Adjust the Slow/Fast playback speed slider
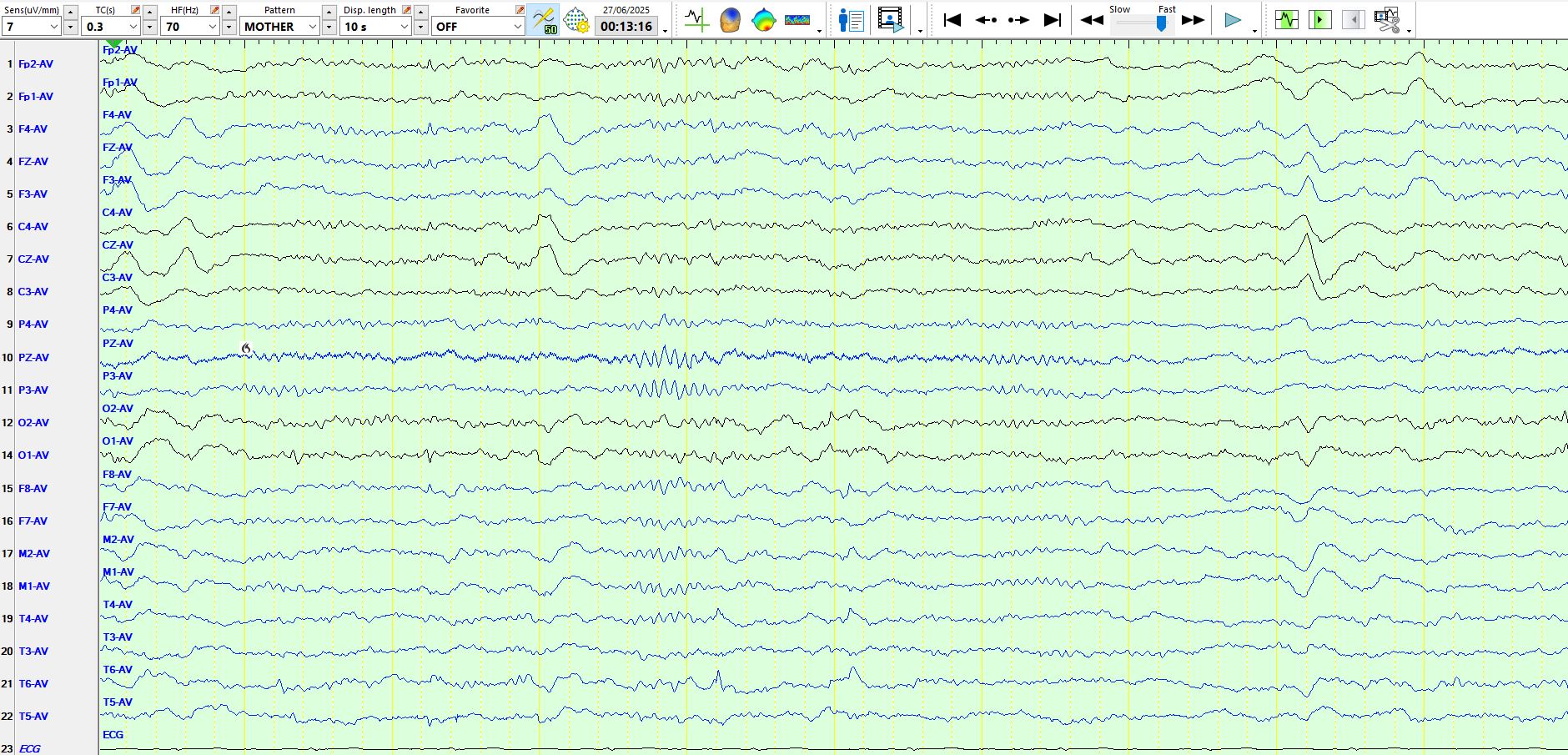 [1160, 24]
